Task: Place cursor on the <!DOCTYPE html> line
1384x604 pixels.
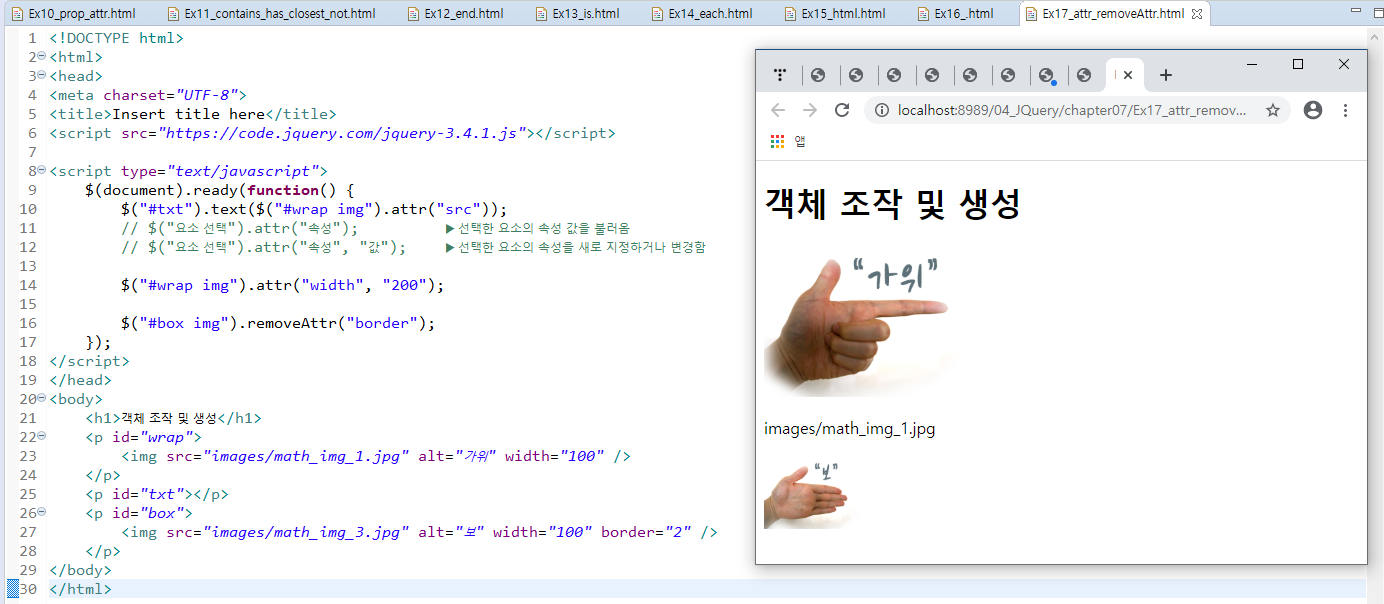Action: [117, 38]
